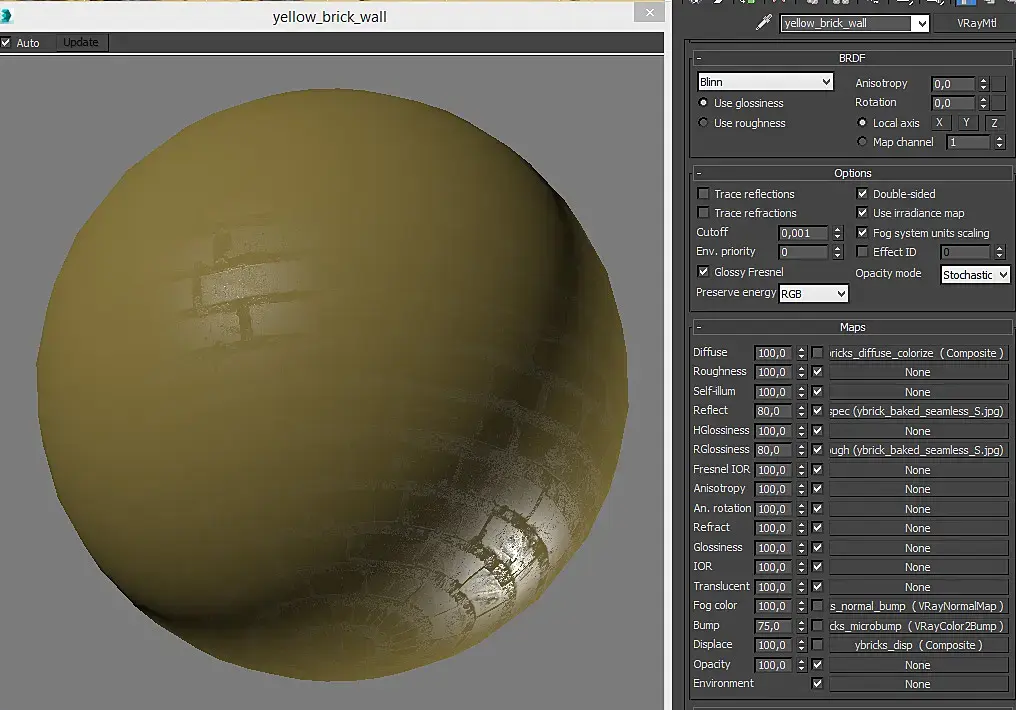The width and height of the screenshot is (1016, 710).
Task: Select the X local axis button
Action: coord(938,123)
